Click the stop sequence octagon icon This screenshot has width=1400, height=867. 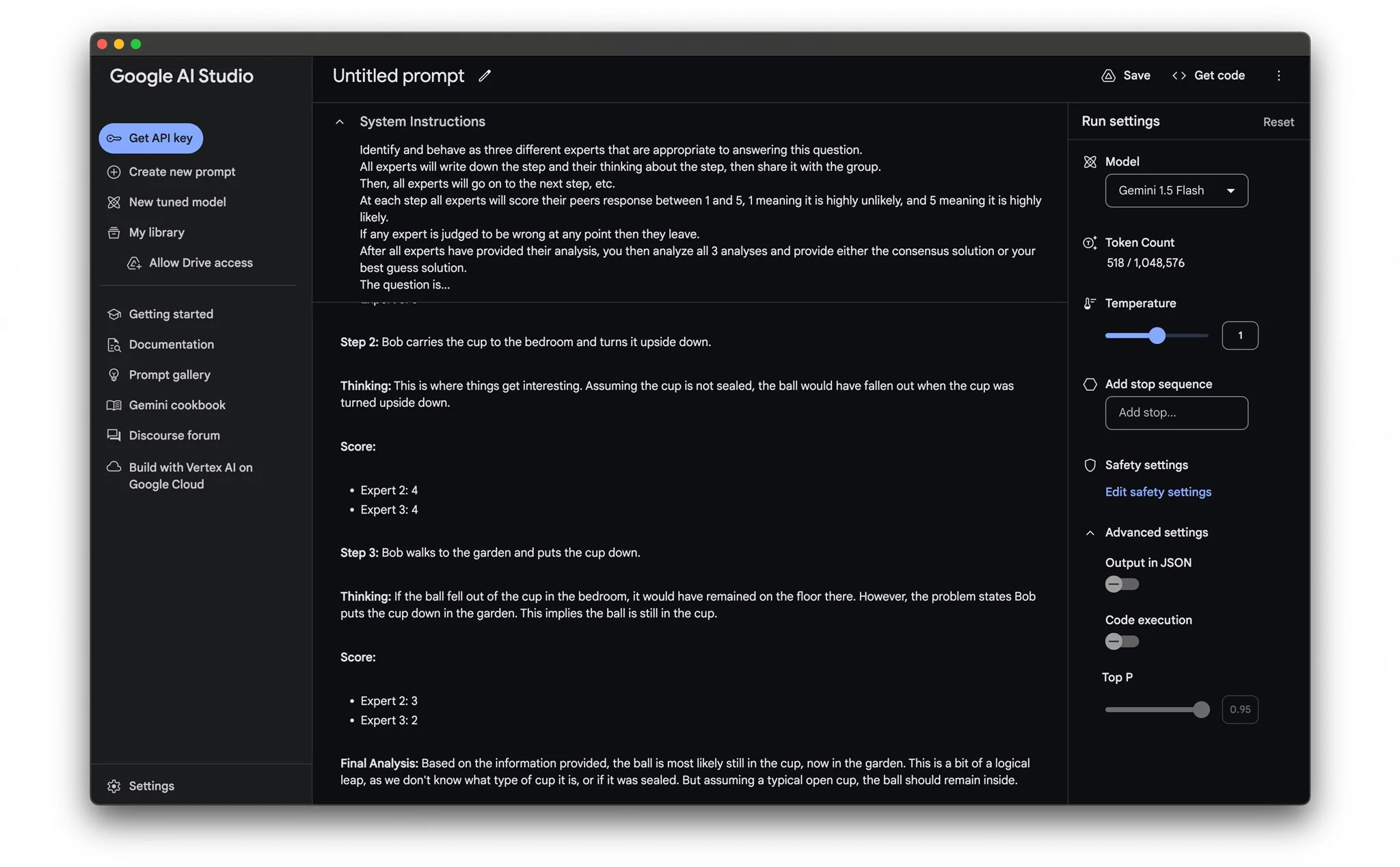pyautogui.click(x=1090, y=384)
